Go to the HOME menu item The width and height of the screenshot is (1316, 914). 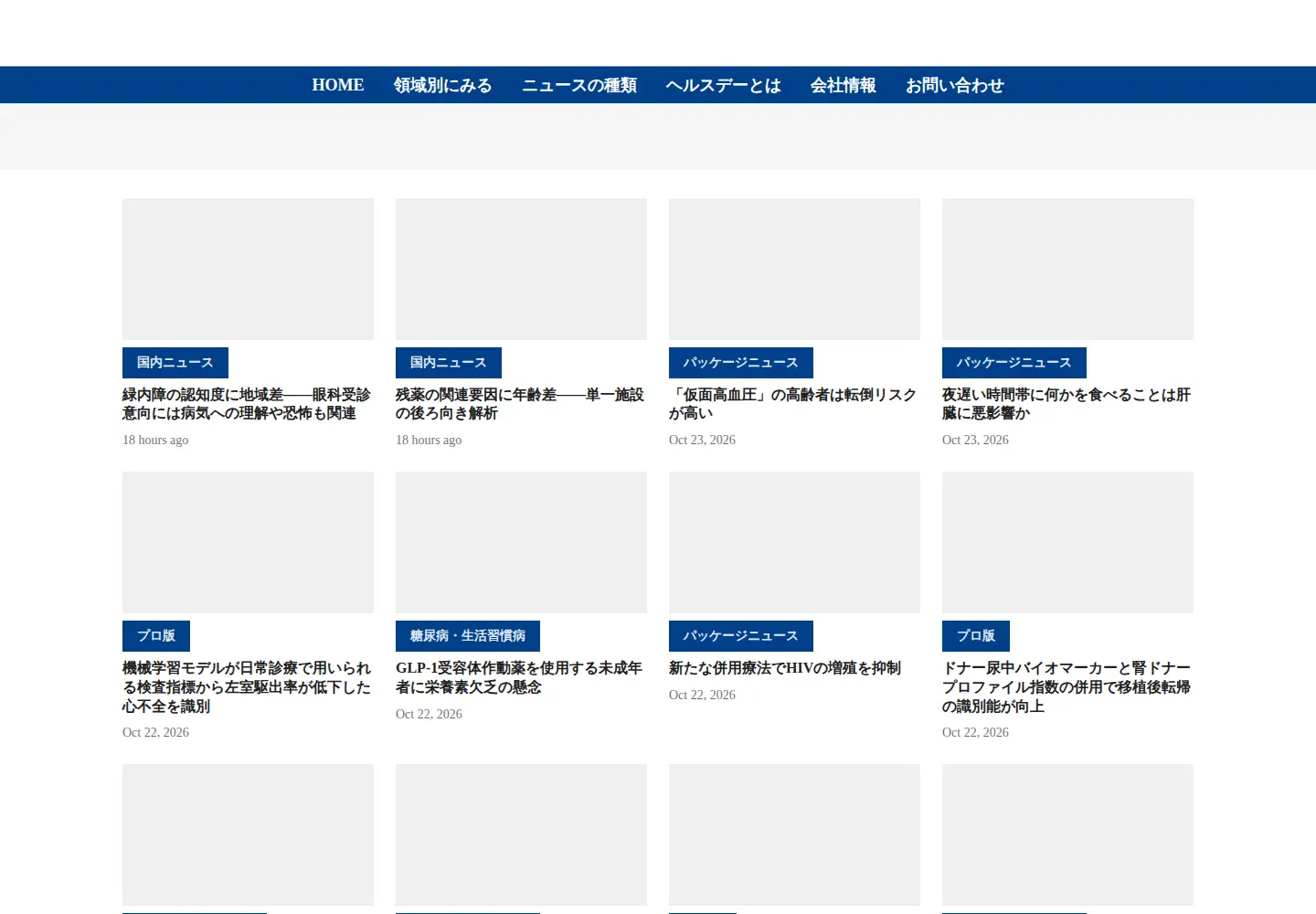338,85
